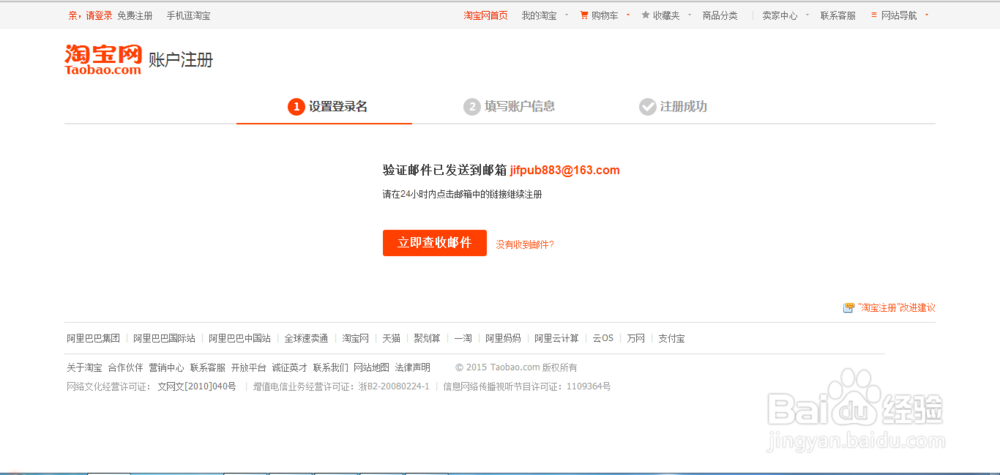Click the 注册成功 checkmark icon
This screenshot has height=475, width=1000.
pos(647,106)
